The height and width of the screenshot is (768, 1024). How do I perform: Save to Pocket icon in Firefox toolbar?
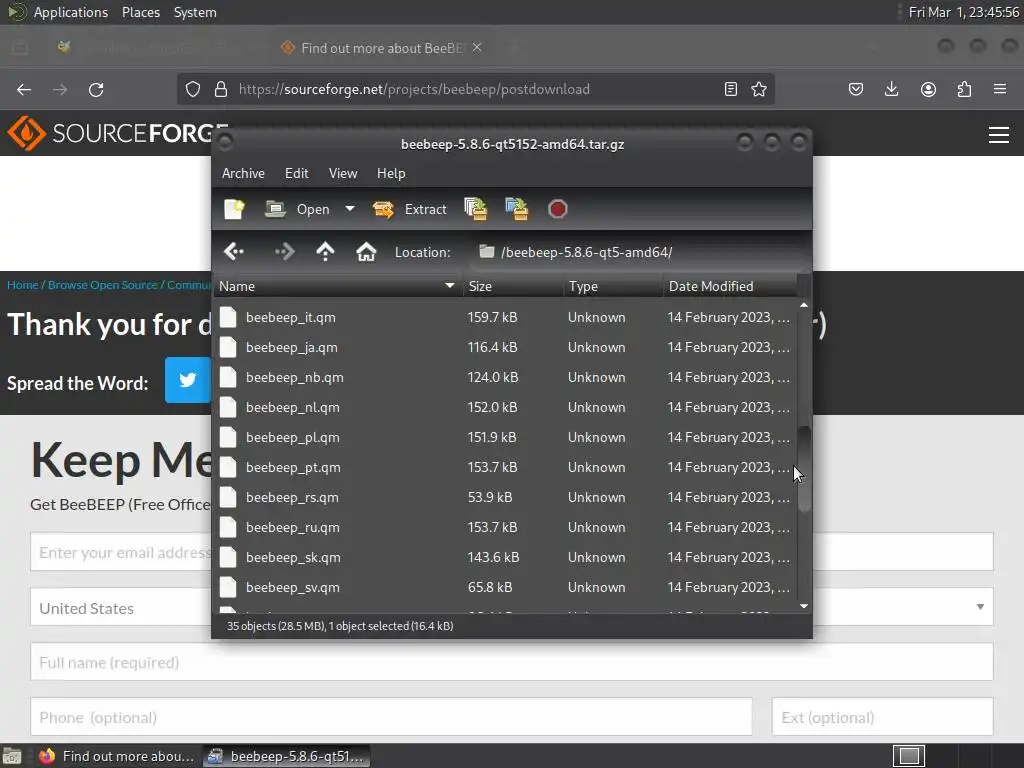click(856, 89)
